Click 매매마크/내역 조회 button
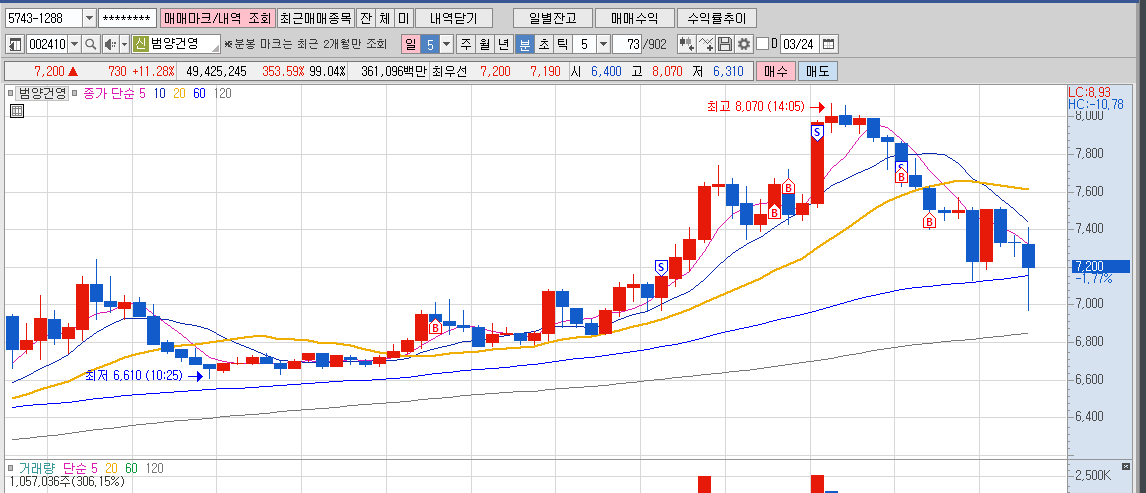This screenshot has width=1146, height=493. [217, 18]
